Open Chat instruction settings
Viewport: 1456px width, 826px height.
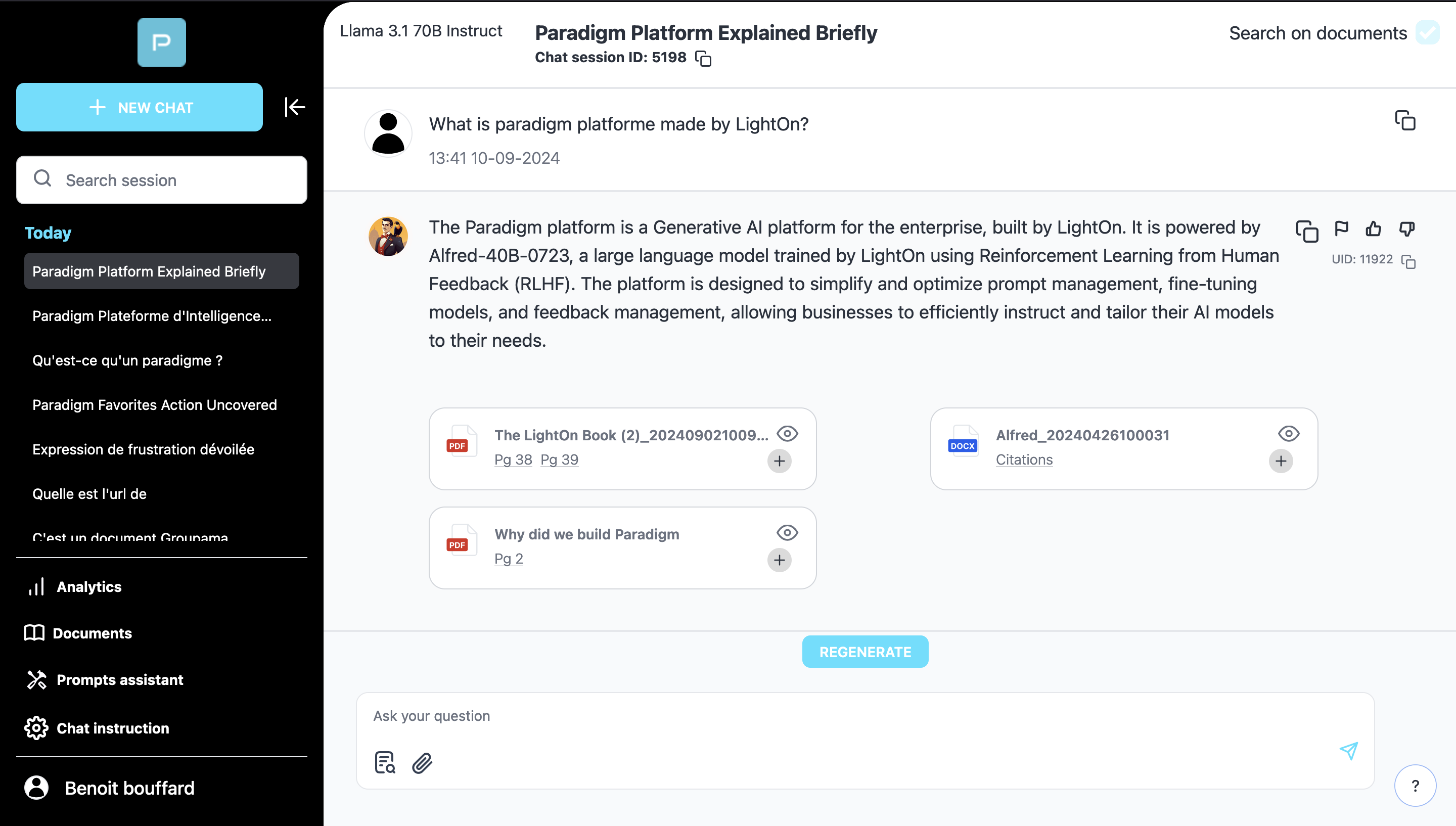[113, 727]
